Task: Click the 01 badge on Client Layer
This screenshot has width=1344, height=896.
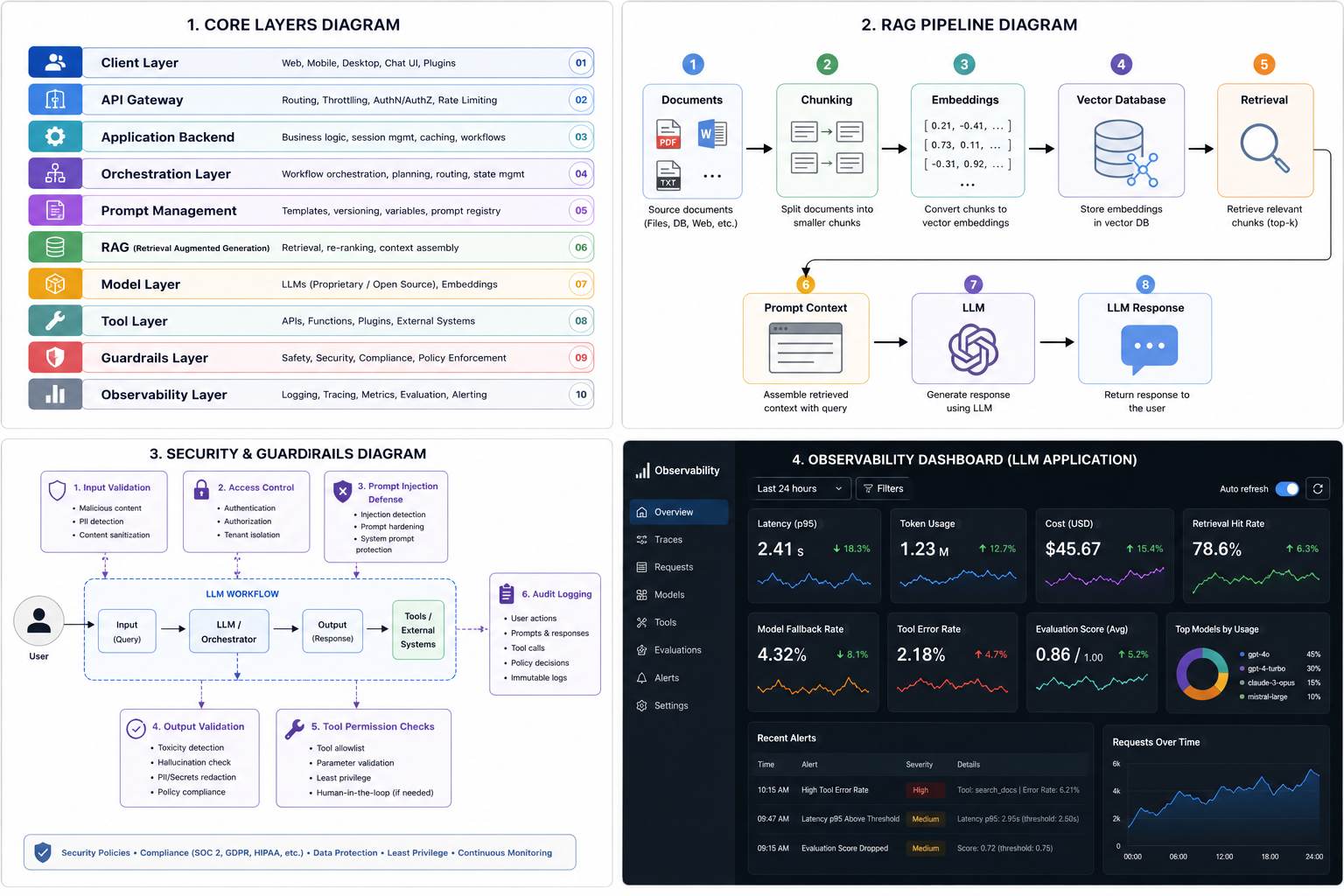Action: point(581,62)
